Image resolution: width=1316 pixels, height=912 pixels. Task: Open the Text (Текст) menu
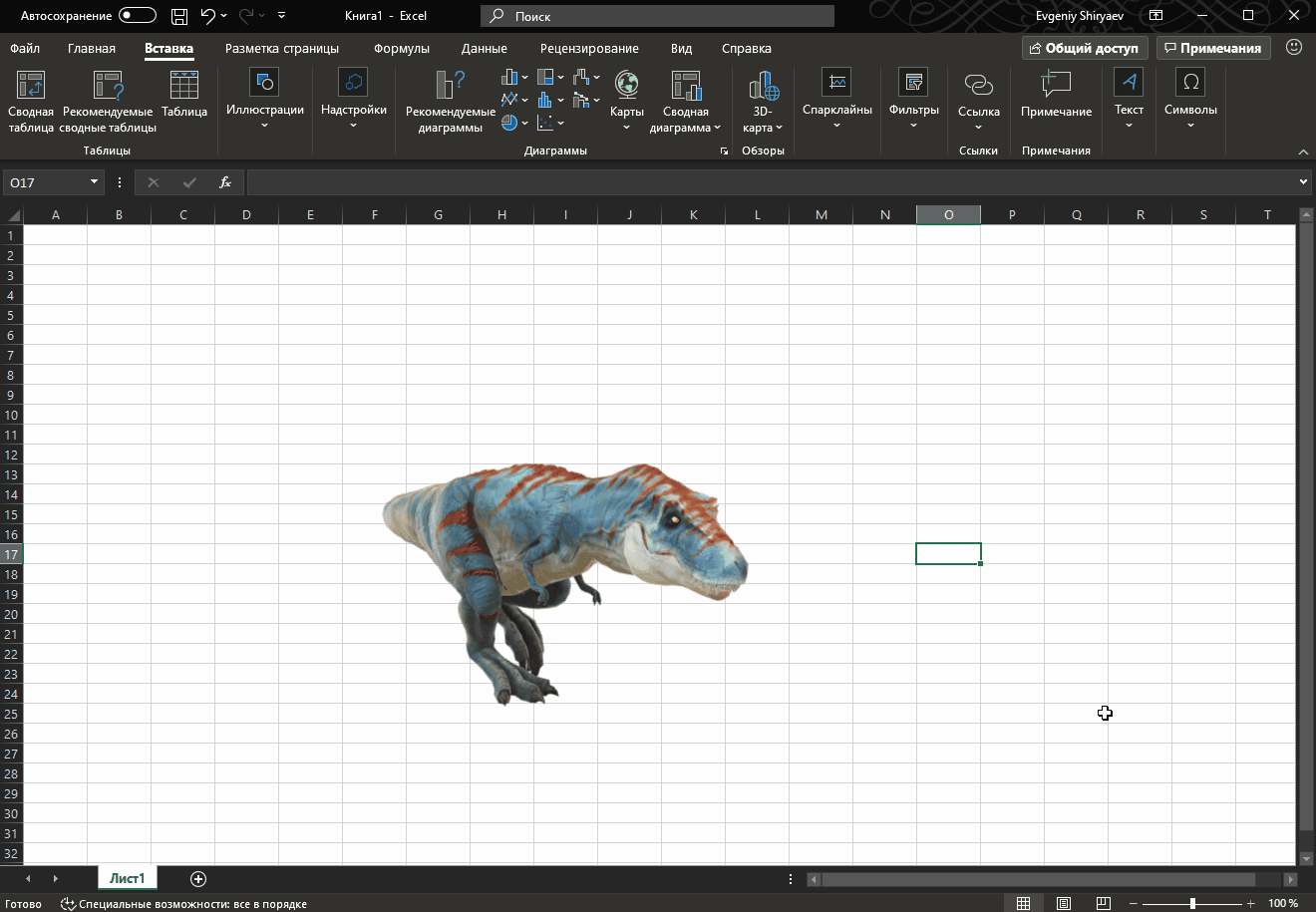pos(1129,100)
